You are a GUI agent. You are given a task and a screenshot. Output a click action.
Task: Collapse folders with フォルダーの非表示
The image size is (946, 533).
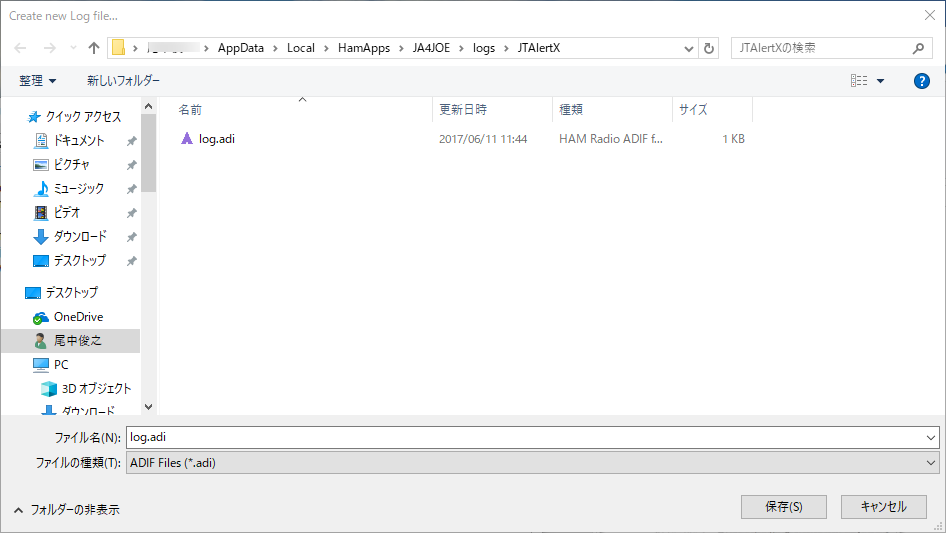(x=66, y=510)
